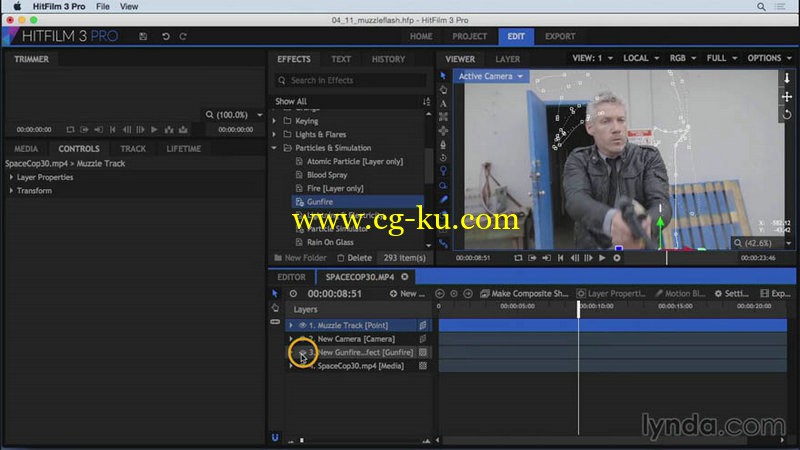The height and width of the screenshot is (450, 800).
Task: Open the File menu
Action: coord(103,7)
